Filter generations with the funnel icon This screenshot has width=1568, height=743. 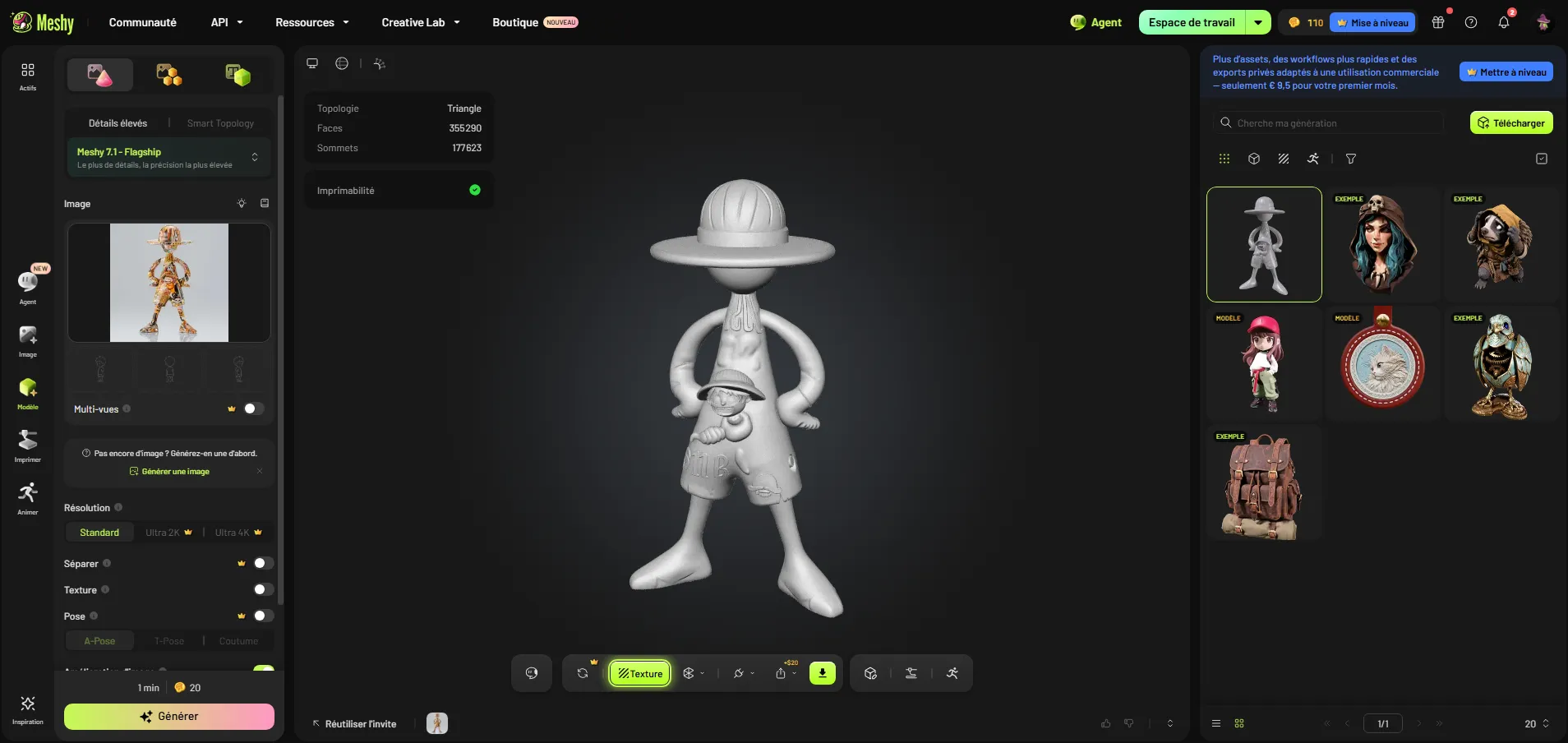pos(1351,159)
